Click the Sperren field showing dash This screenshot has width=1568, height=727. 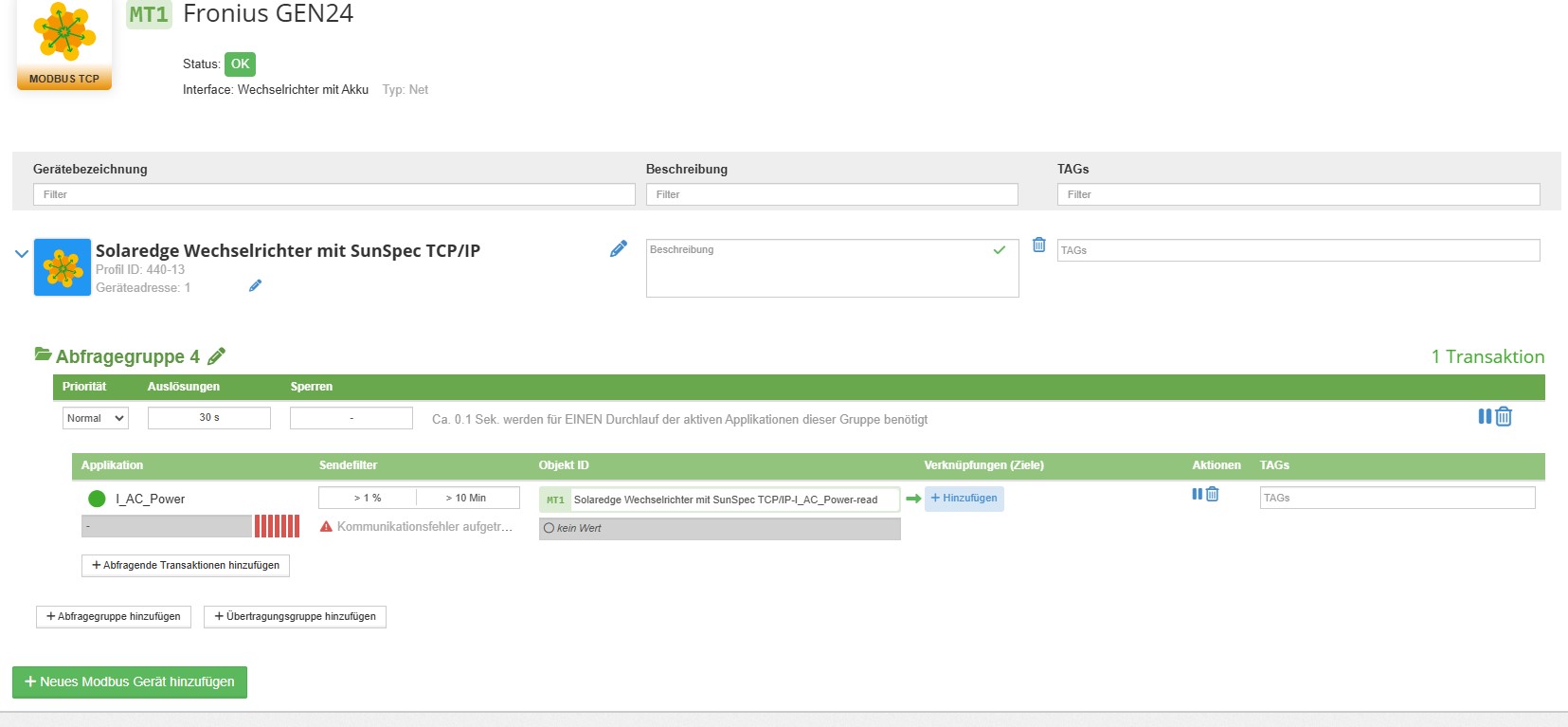tap(351, 418)
